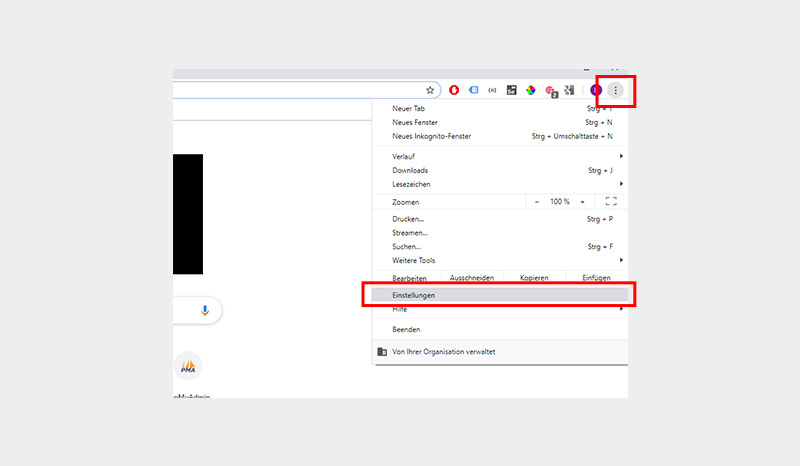
Task: Click the Kopieren button
Action: click(534, 277)
